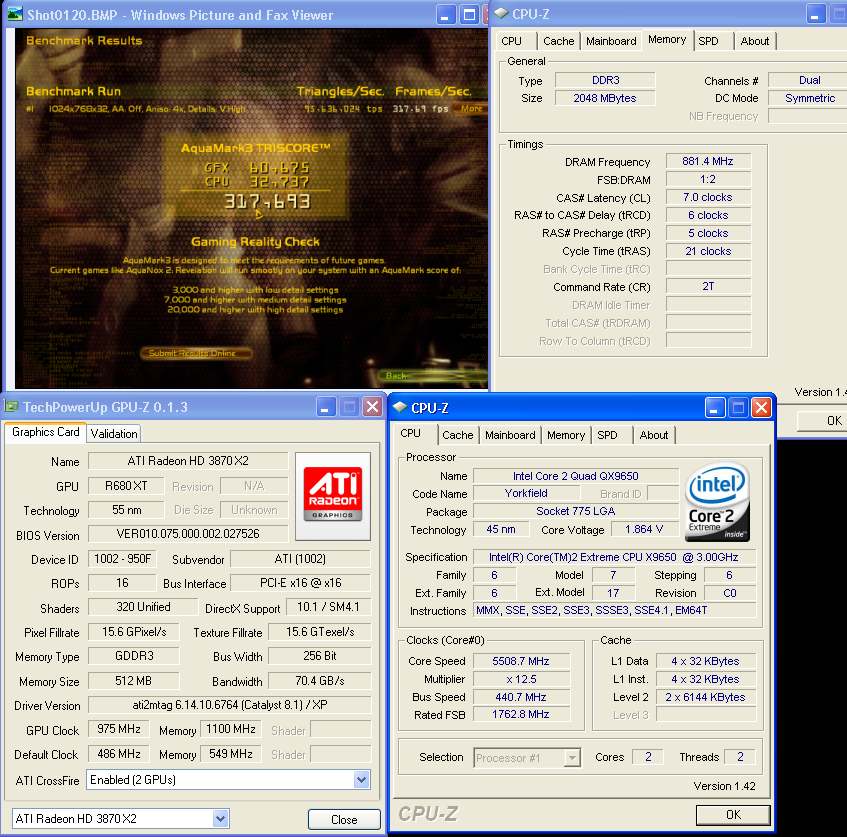The height and width of the screenshot is (837, 847).
Task: Click the processor name Intel Core 2 Quad QX9650
Action: tap(575, 476)
